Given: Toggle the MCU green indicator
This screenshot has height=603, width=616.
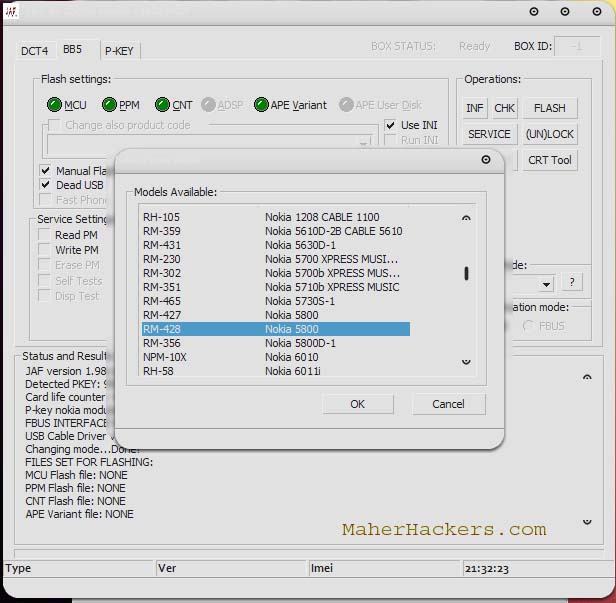Looking at the screenshot, I should 54,105.
